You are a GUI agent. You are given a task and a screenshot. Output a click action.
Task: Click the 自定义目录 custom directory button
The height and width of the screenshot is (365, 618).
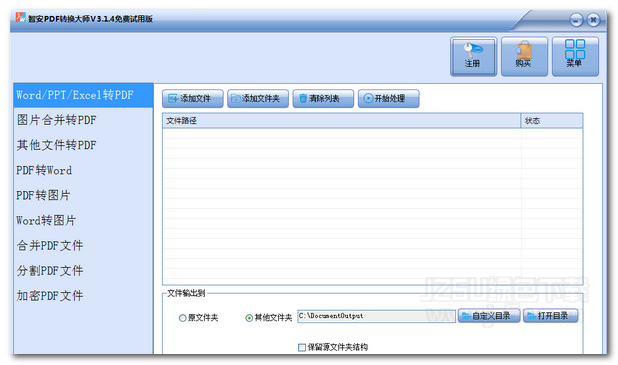(x=489, y=316)
